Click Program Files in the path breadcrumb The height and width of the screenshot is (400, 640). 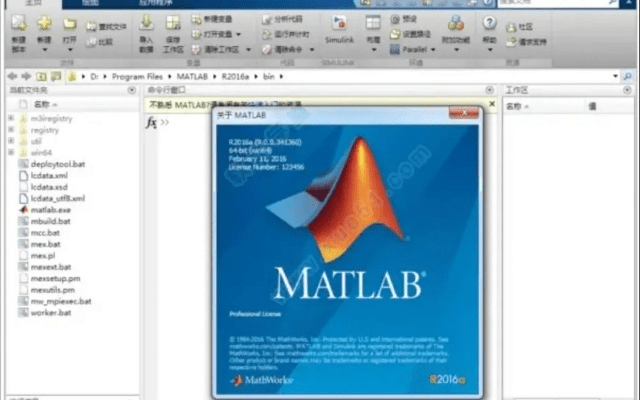point(137,76)
